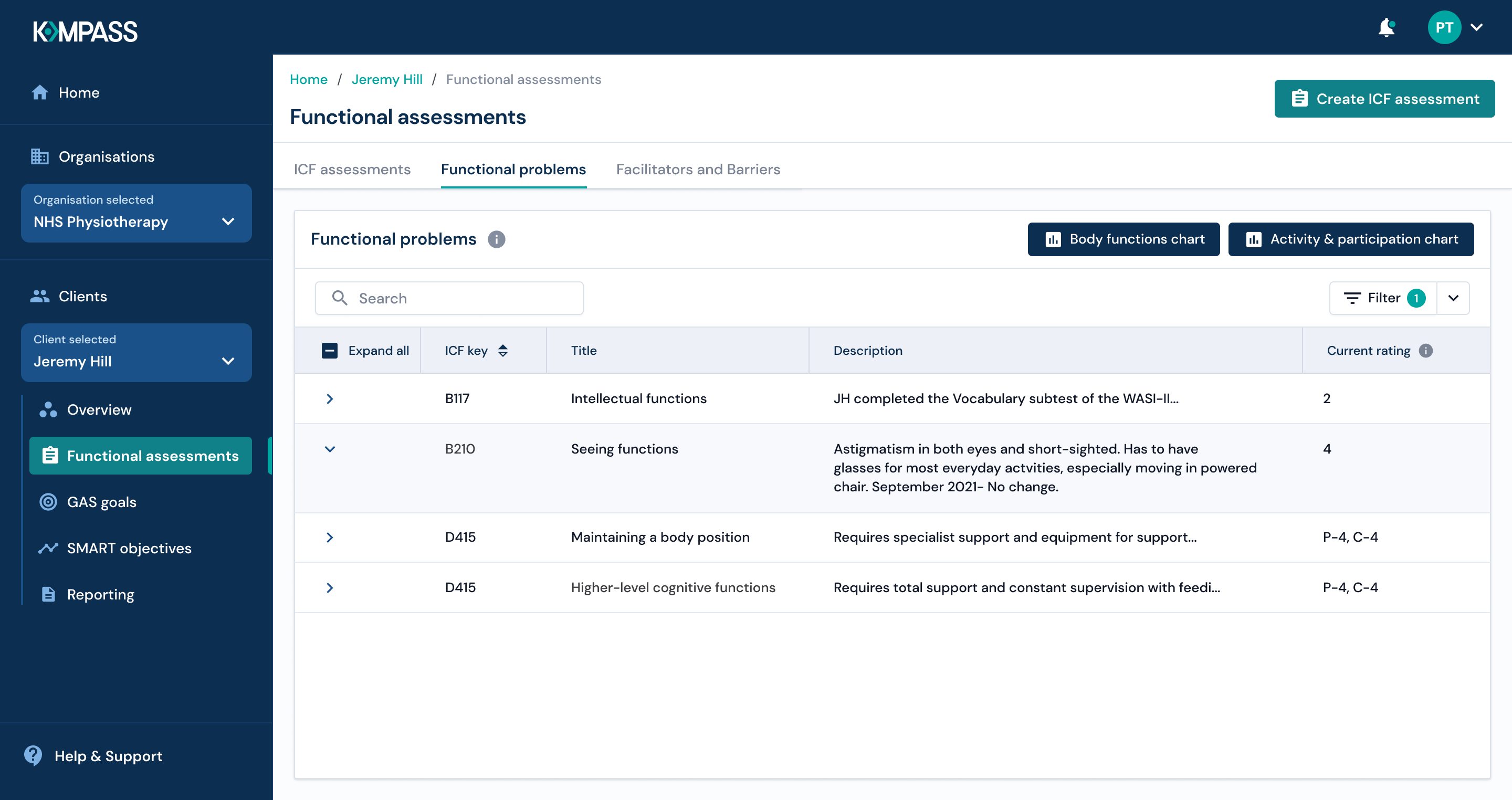Image resolution: width=1512 pixels, height=800 pixels.
Task: Click the 'Intellectual functions' title
Action: (x=638, y=398)
